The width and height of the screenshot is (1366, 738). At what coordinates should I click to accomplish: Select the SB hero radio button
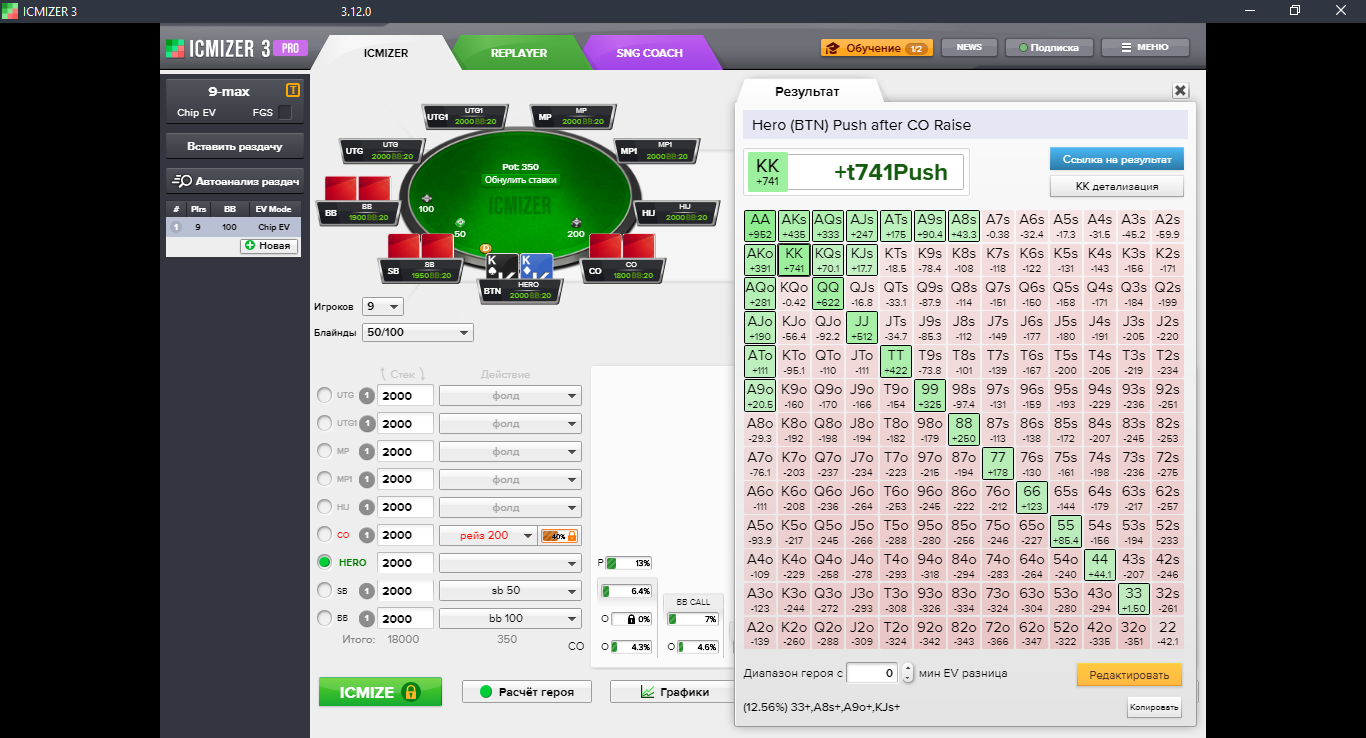325,590
